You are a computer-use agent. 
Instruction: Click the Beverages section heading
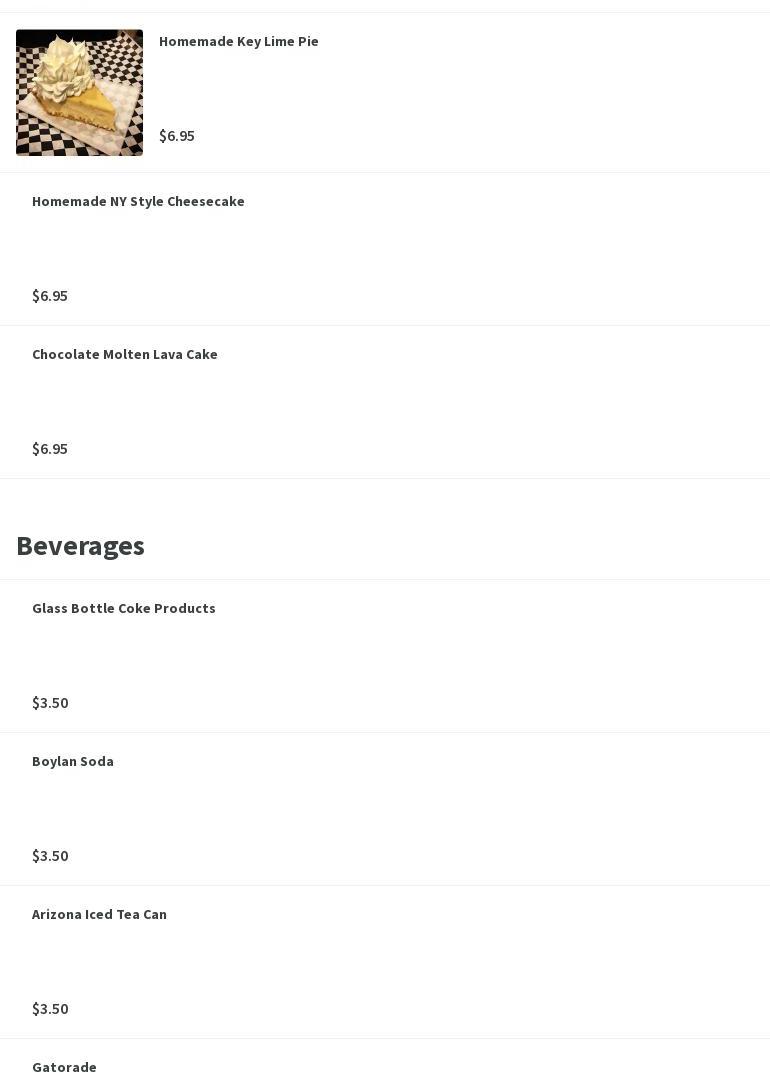point(80,546)
